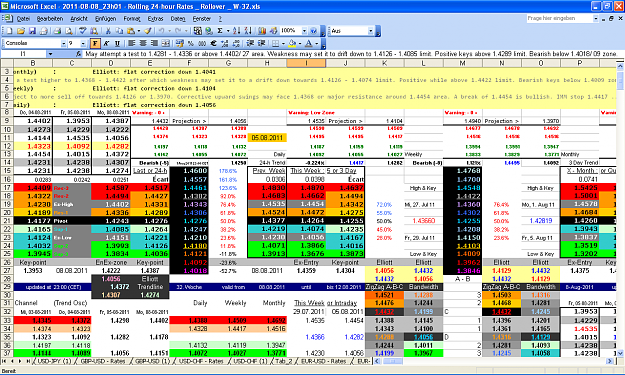
Task: Decrease cell indent
Action: pyautogui.click(x=250, y=43)
